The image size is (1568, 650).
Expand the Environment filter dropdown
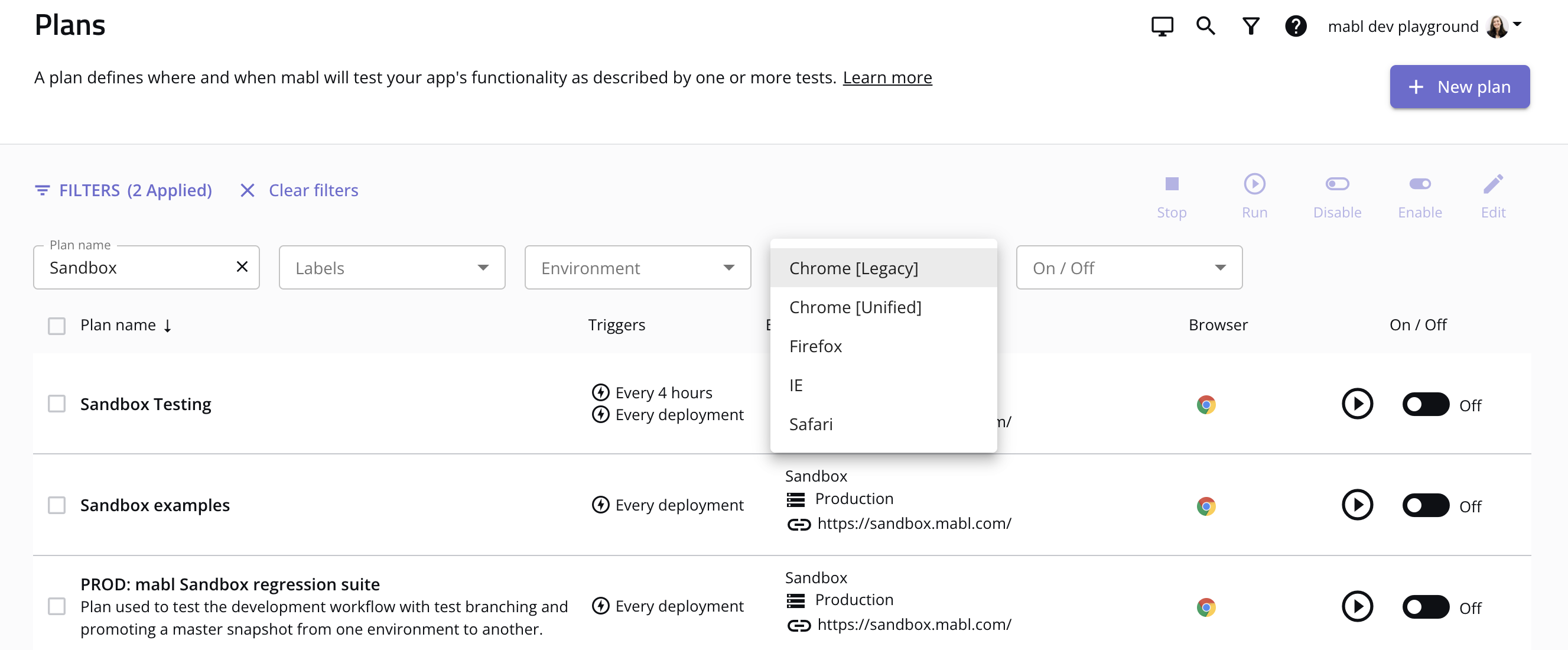click(637, 268)
